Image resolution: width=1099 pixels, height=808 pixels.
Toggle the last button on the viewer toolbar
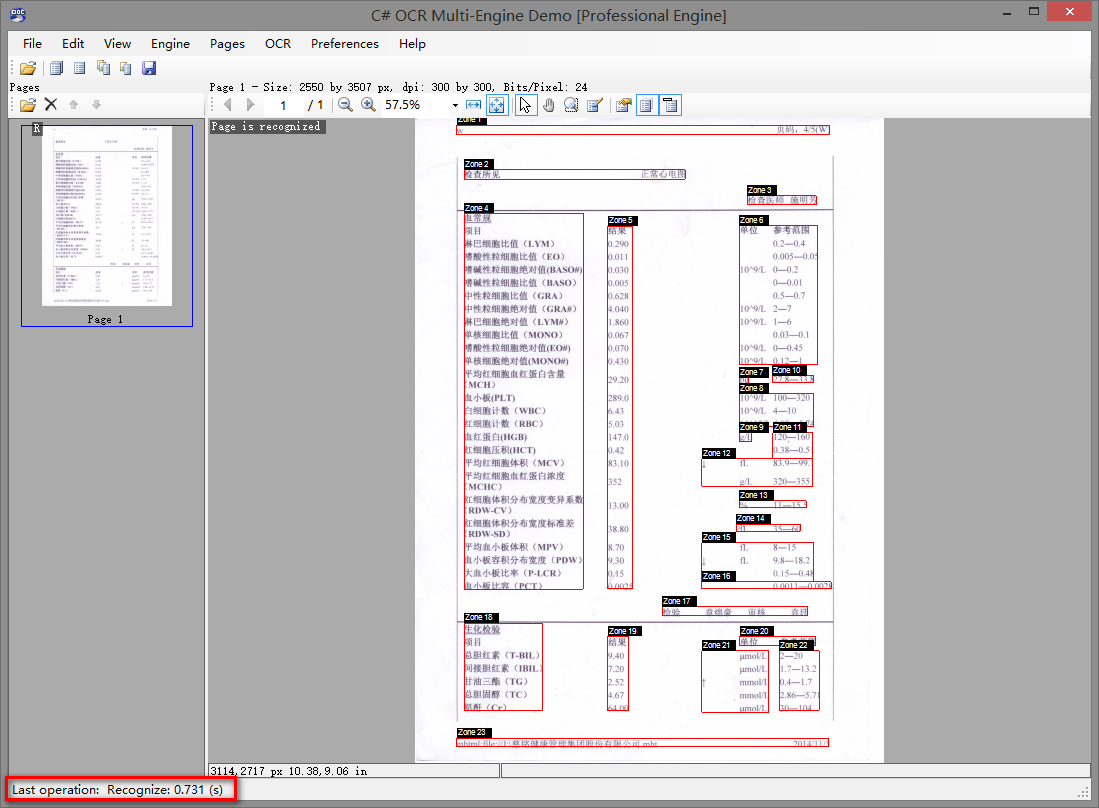670,105
